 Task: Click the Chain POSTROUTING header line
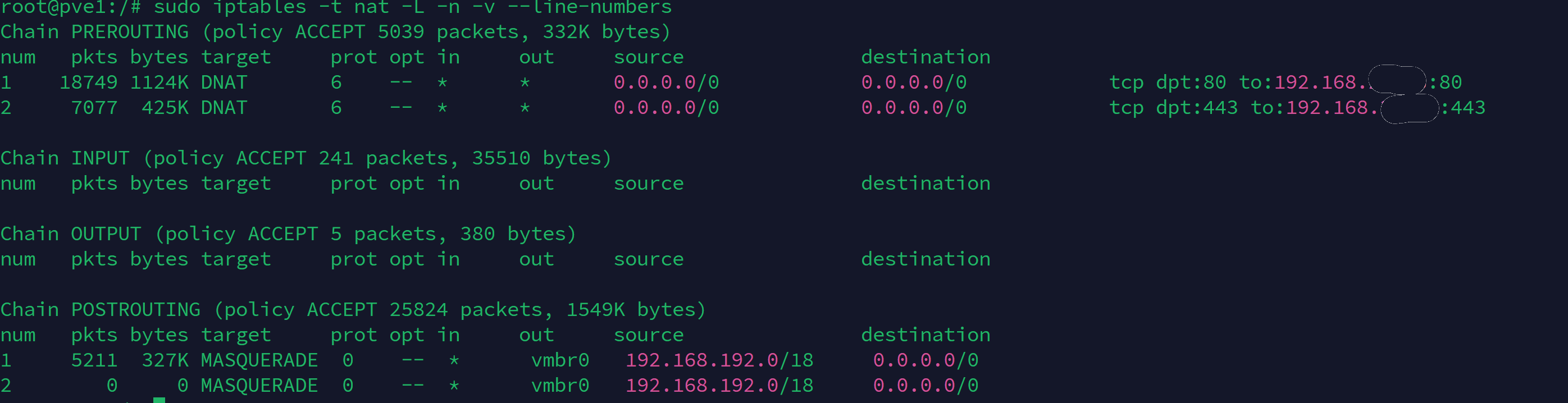[x=353, y=310]
